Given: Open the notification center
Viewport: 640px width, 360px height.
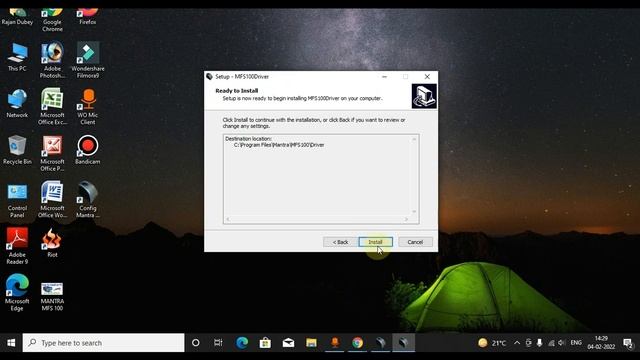Looking at the screenshot, I should (x=628, y=343).
